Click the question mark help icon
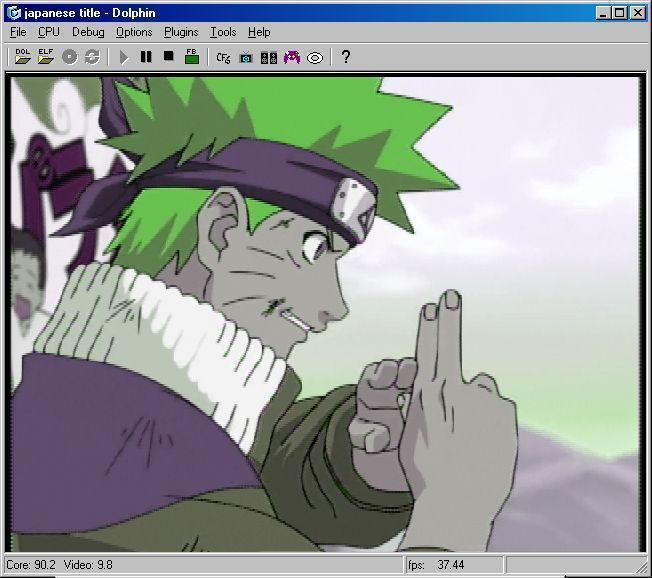The height and width of the screenshot is (578, 652). pyautogui.click(x=346, y=57)
